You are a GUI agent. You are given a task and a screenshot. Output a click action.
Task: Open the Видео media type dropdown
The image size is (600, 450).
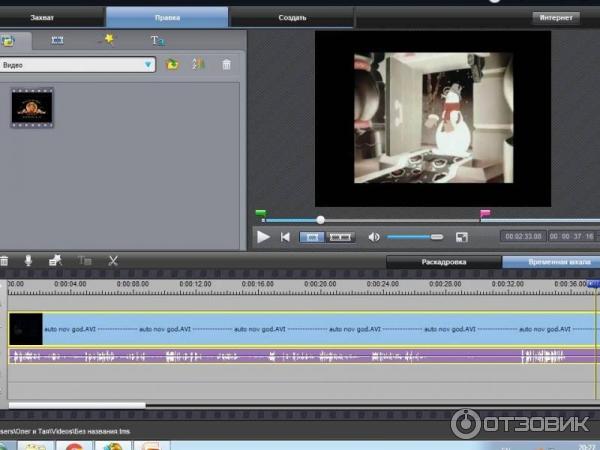[x=148, y=64]
